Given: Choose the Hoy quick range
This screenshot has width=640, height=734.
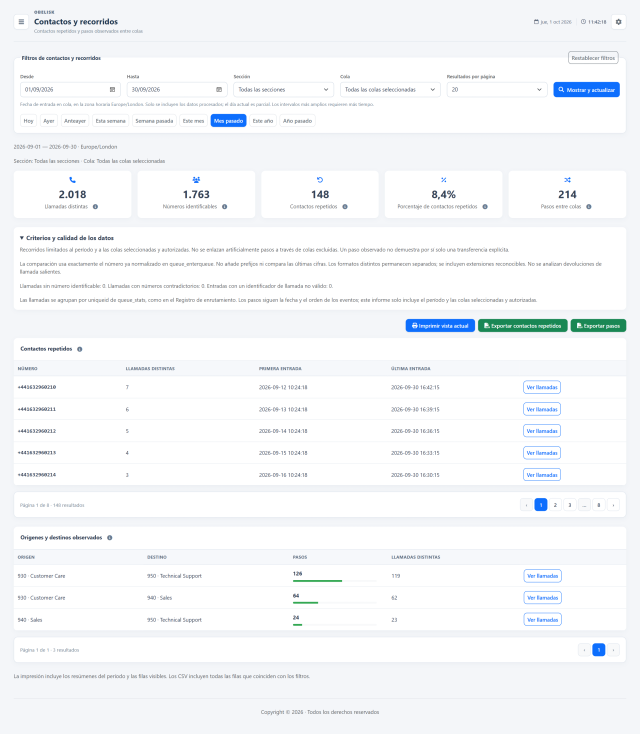Looking at the screenshot, I should point(29,121).
